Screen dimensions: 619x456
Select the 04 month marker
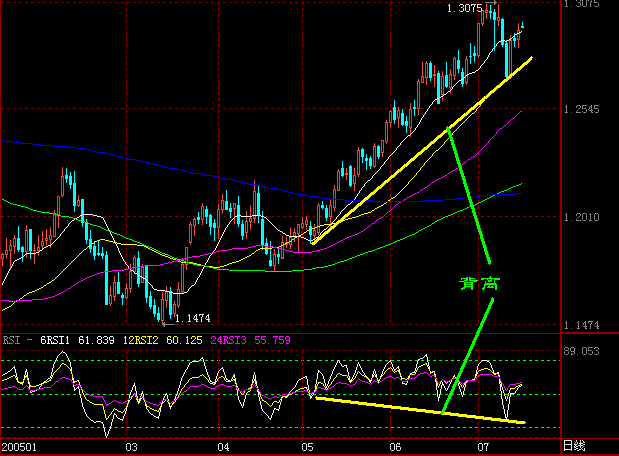(x=223, y=447)
